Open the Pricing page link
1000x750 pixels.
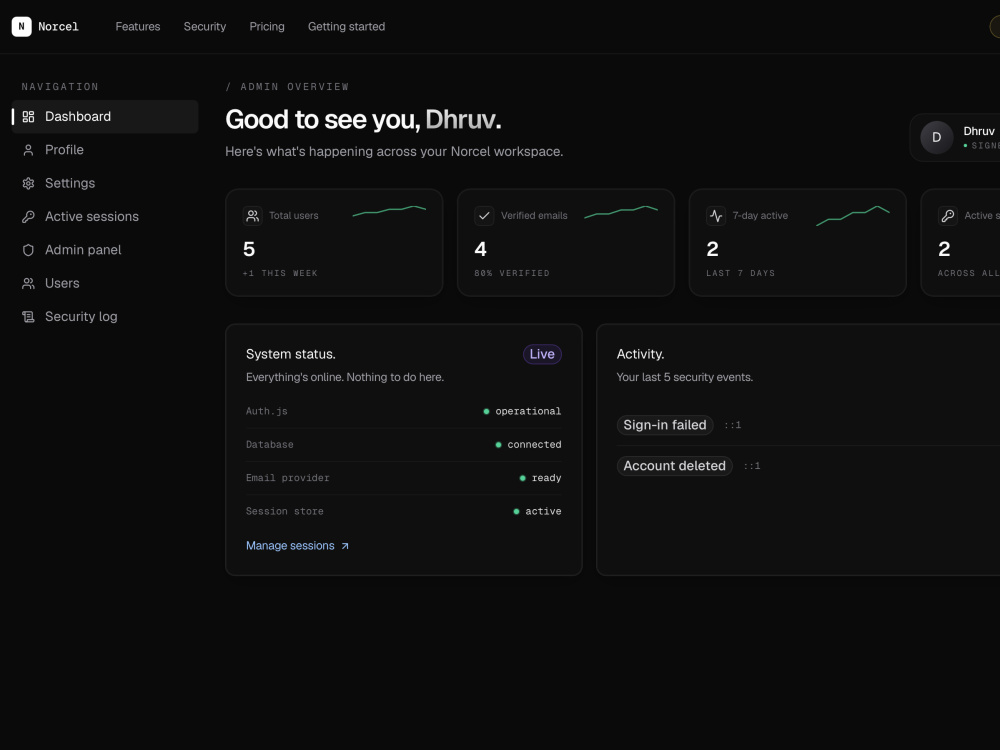tap(267, 26)
